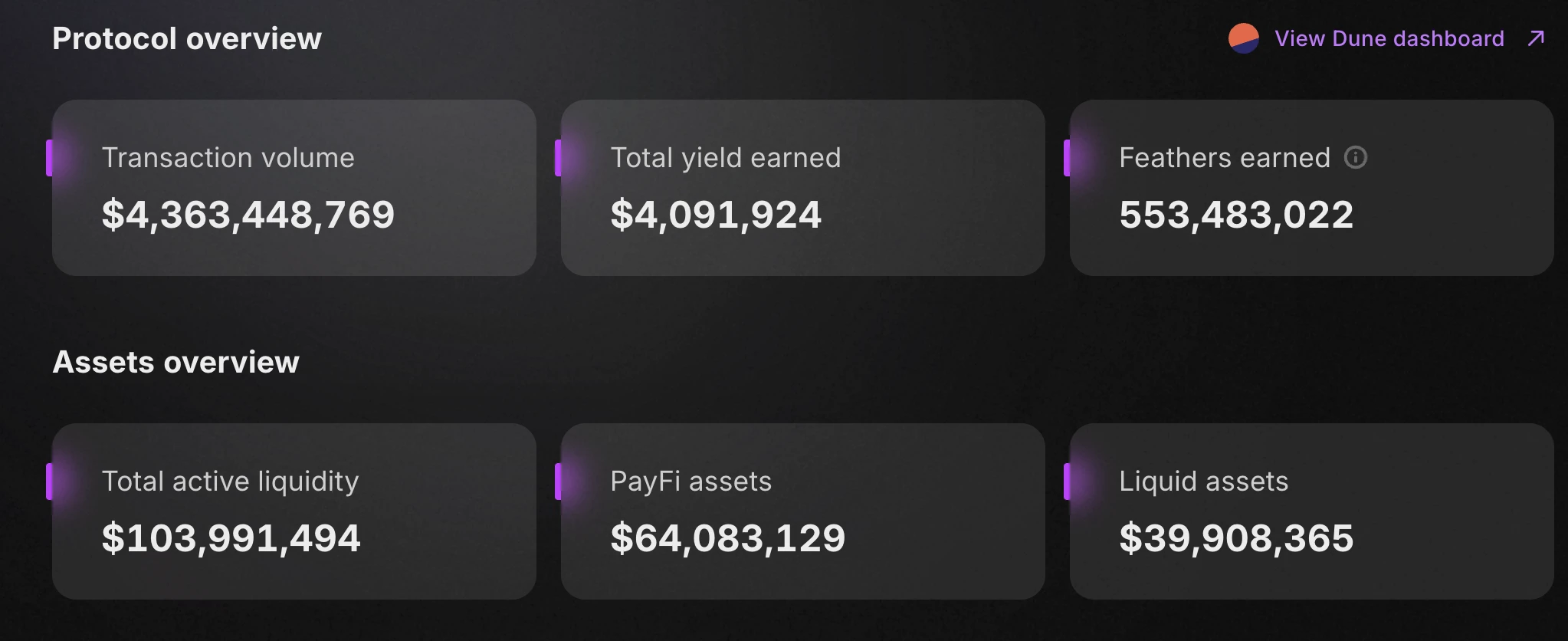Select the 553,483,022 feathers figure

[1235, 214]
